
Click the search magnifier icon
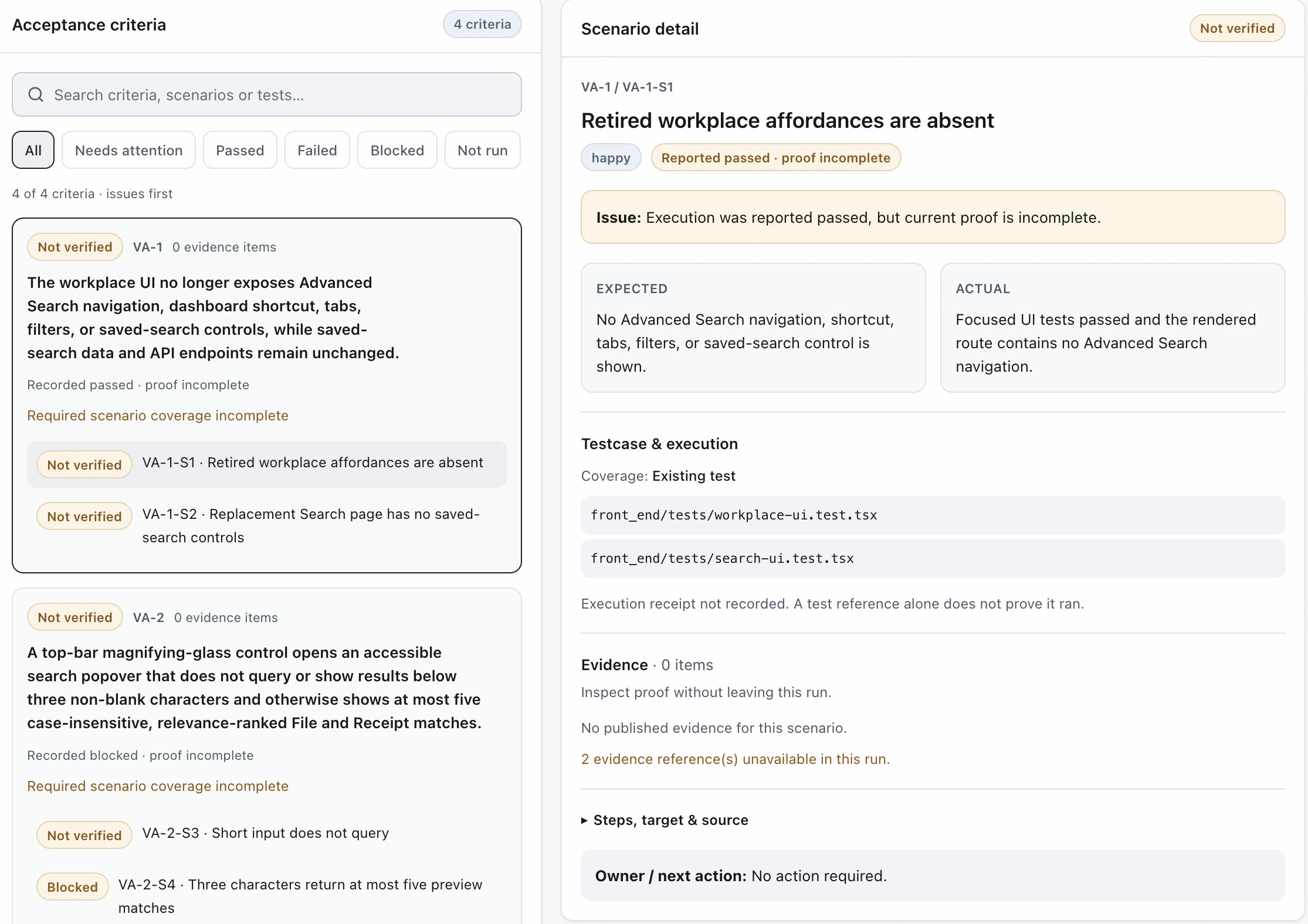coord(36,94)
